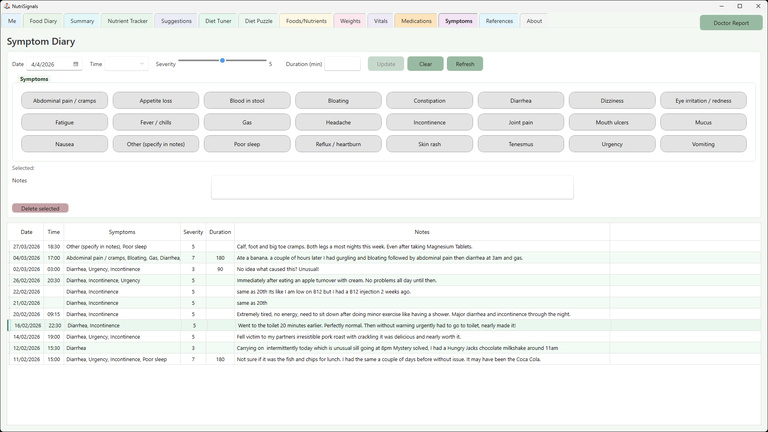This screenshot has height=432, width=768.
Task: Click the NutriSignals app icon in title bar
Action: pos(7,6)
